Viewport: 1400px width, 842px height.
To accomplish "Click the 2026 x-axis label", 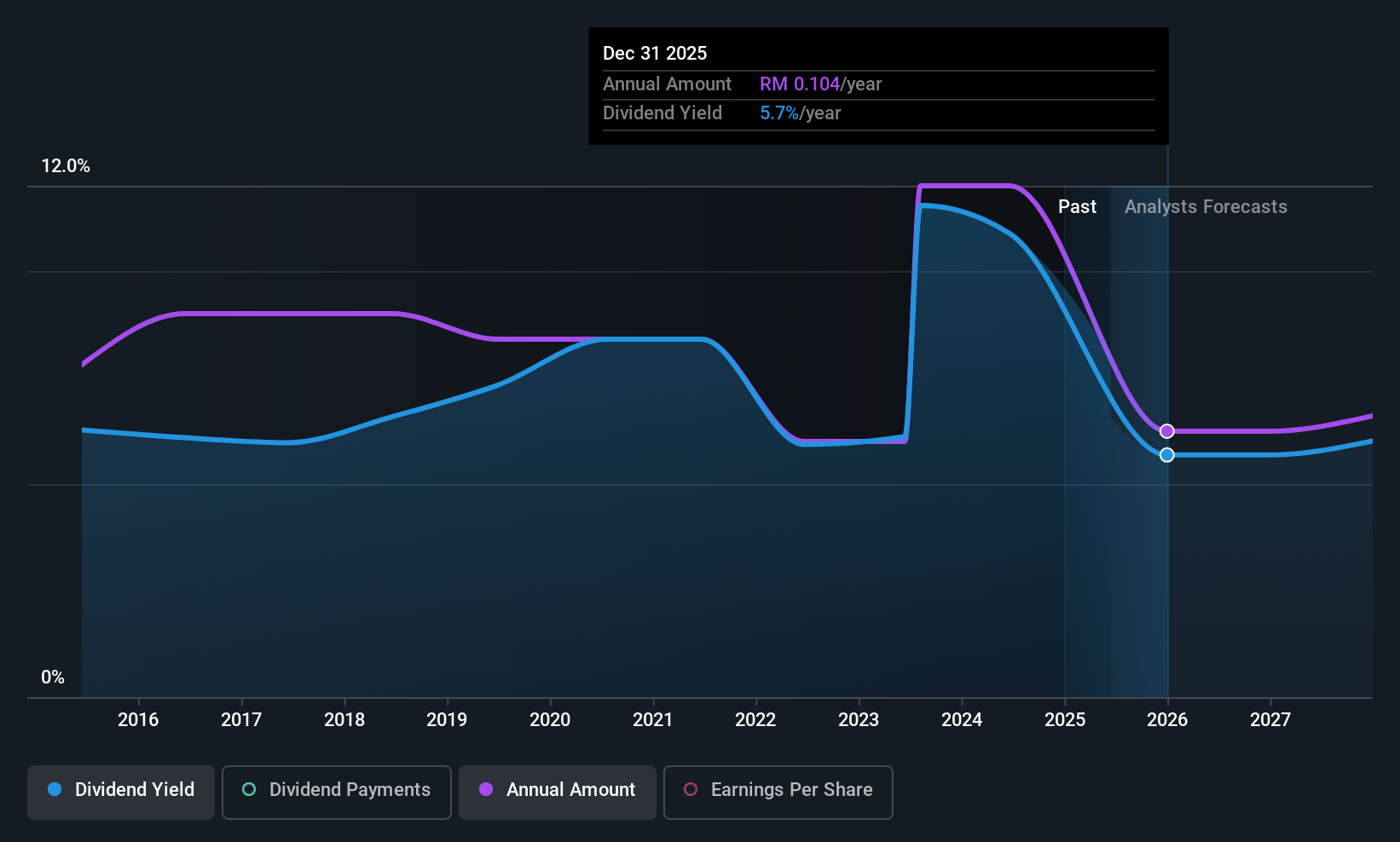I will click(1167, 720).
